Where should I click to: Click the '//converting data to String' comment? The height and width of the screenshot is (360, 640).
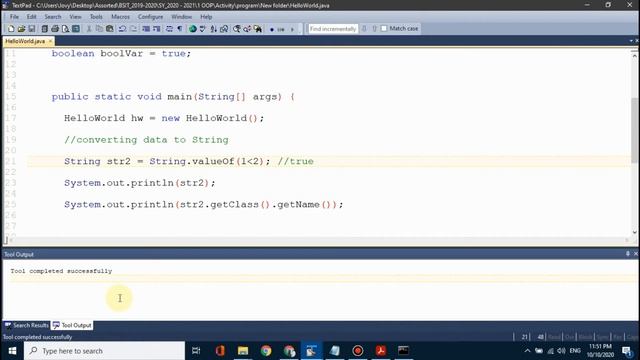click(x=146, y=140)
